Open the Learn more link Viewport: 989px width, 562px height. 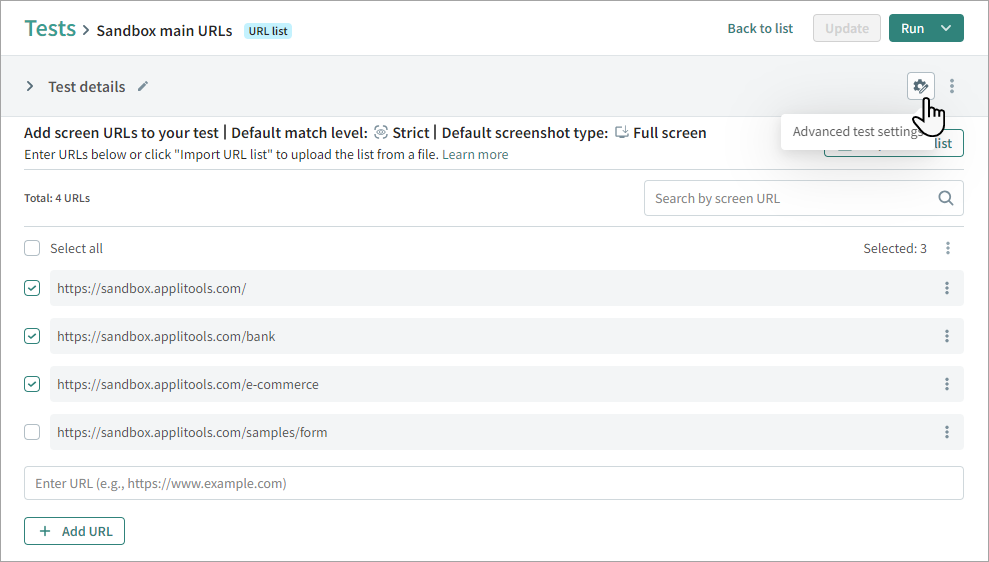(x=475, y=155)
